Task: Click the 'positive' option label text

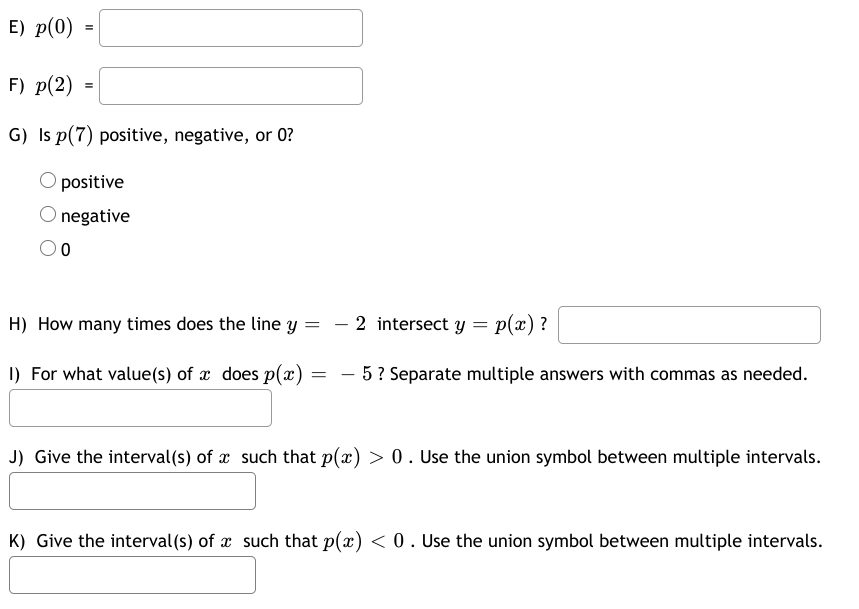Action: [92, 182]
